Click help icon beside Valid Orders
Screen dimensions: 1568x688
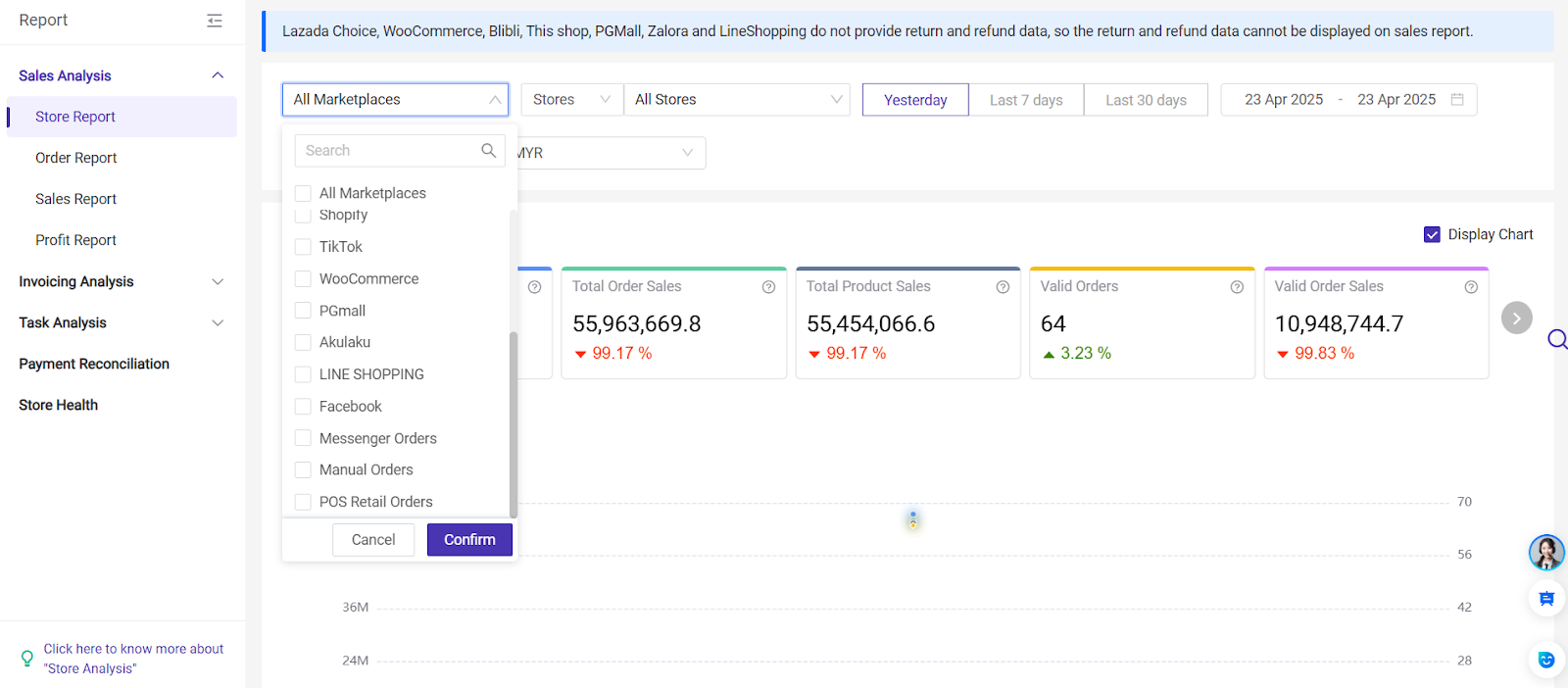(1237, 287)
